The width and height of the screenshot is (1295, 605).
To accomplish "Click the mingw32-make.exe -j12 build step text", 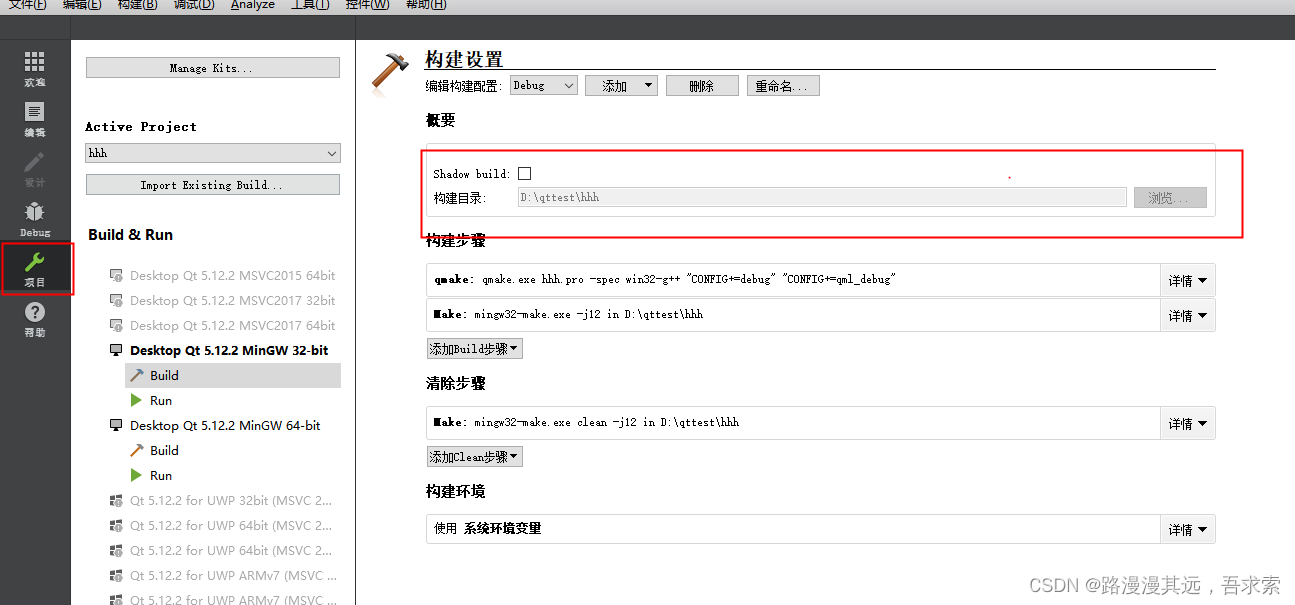I will (x=568, y=315).
